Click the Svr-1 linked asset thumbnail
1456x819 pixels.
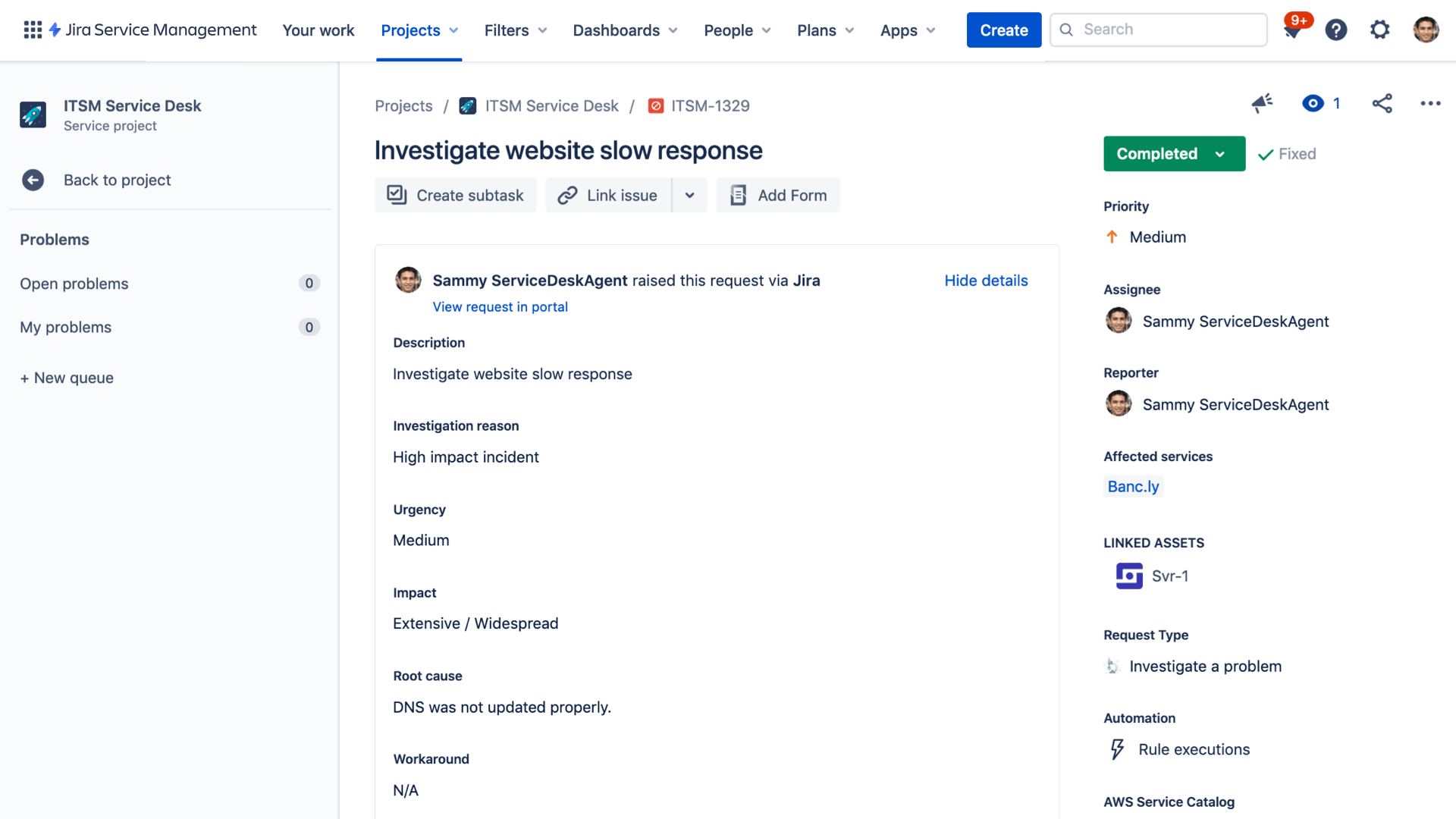click(x=1129, y=575)
